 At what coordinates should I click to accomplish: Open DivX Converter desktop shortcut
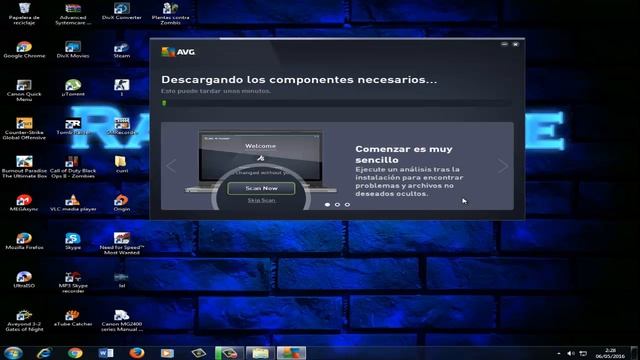(122, 11)
